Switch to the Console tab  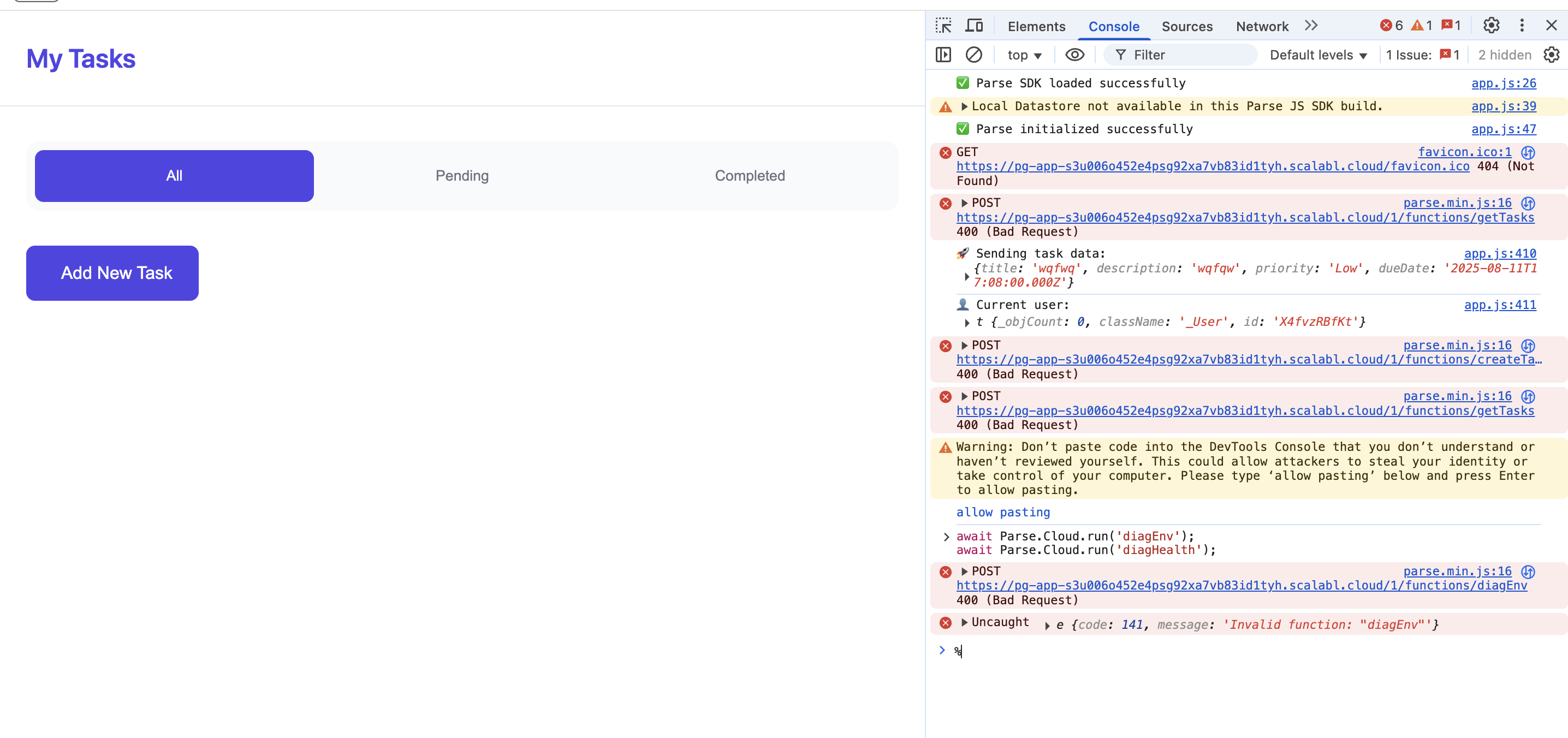(x=1113, y=26)
